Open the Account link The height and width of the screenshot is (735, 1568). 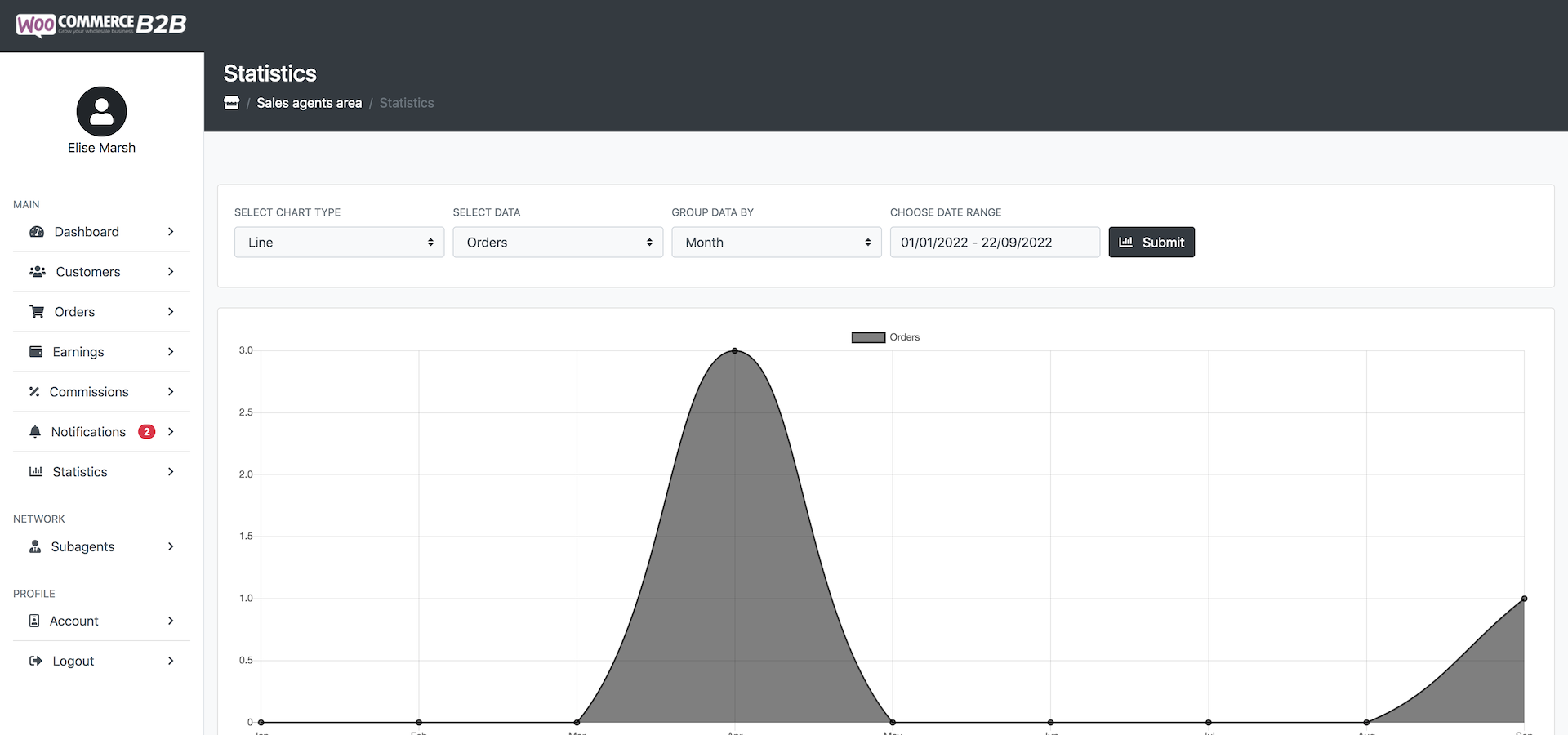click(101, 621)
